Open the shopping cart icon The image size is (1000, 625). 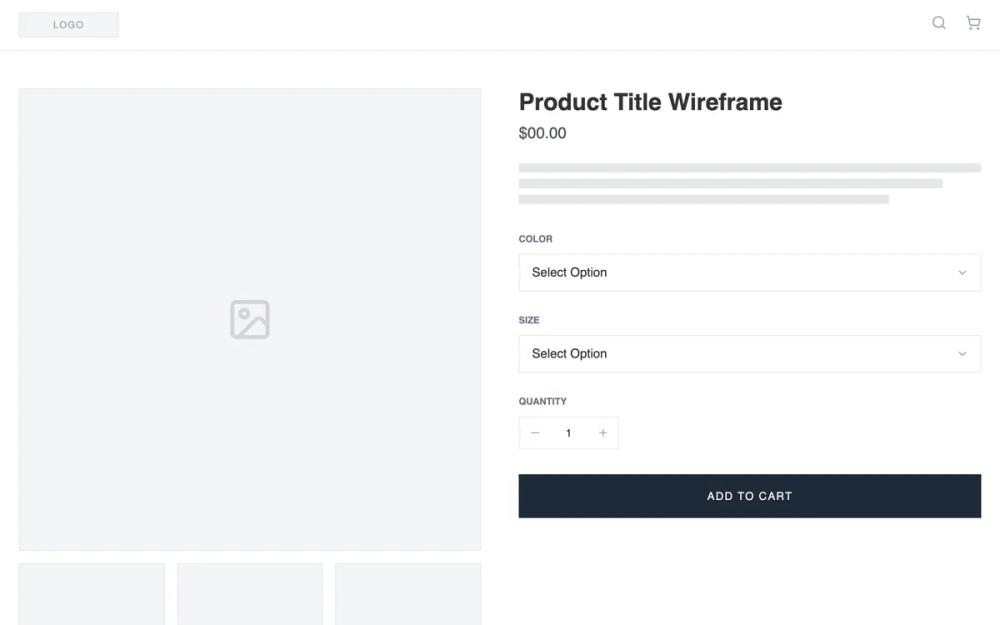972,22
